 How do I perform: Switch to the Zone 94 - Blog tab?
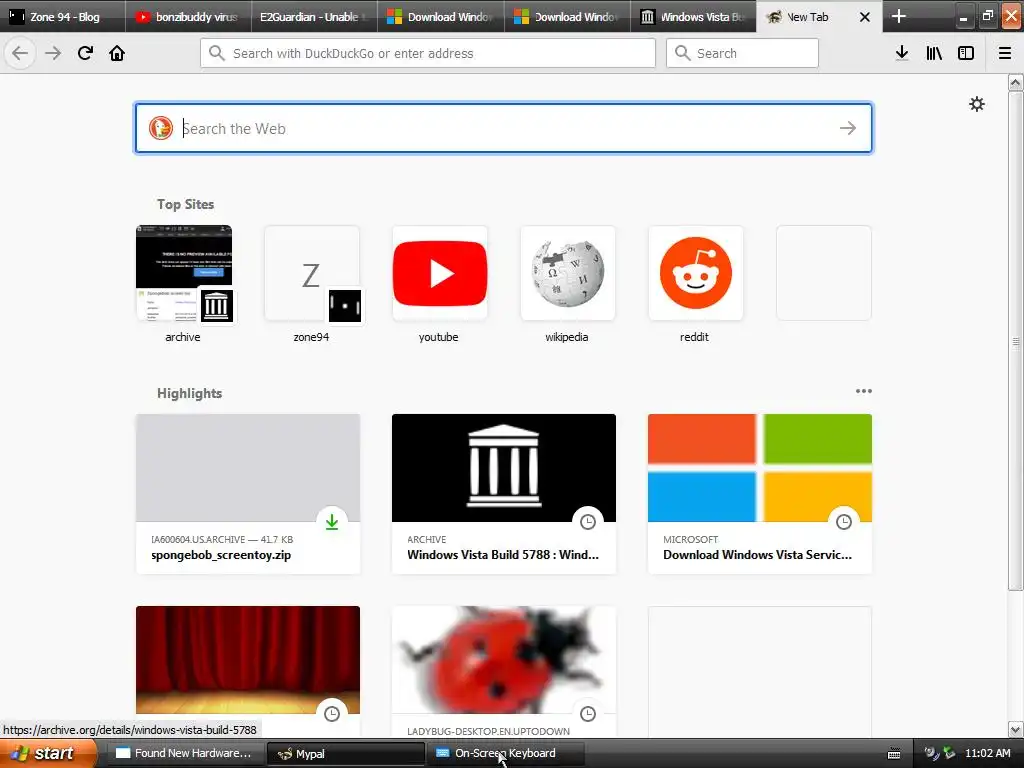tap(63, 16)
